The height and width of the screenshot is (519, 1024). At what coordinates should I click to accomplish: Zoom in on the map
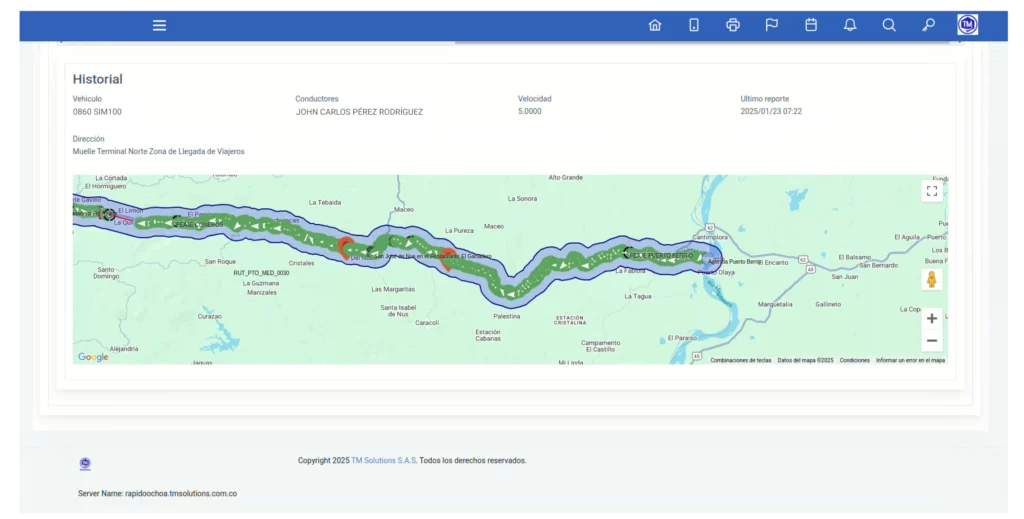click(x=931, y=319)
